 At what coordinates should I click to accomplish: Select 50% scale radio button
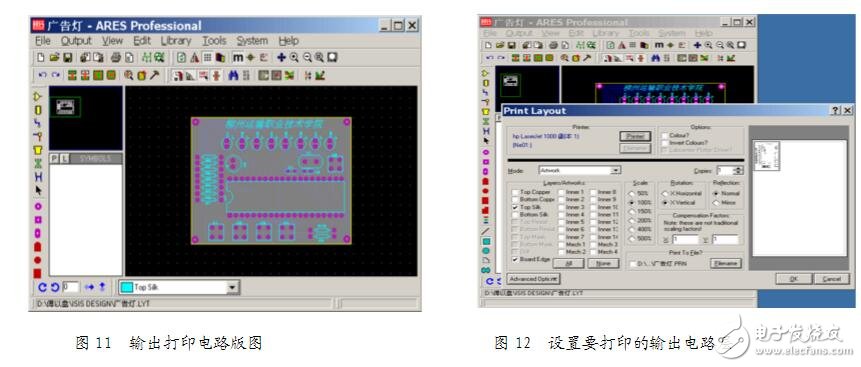[632, 193]
